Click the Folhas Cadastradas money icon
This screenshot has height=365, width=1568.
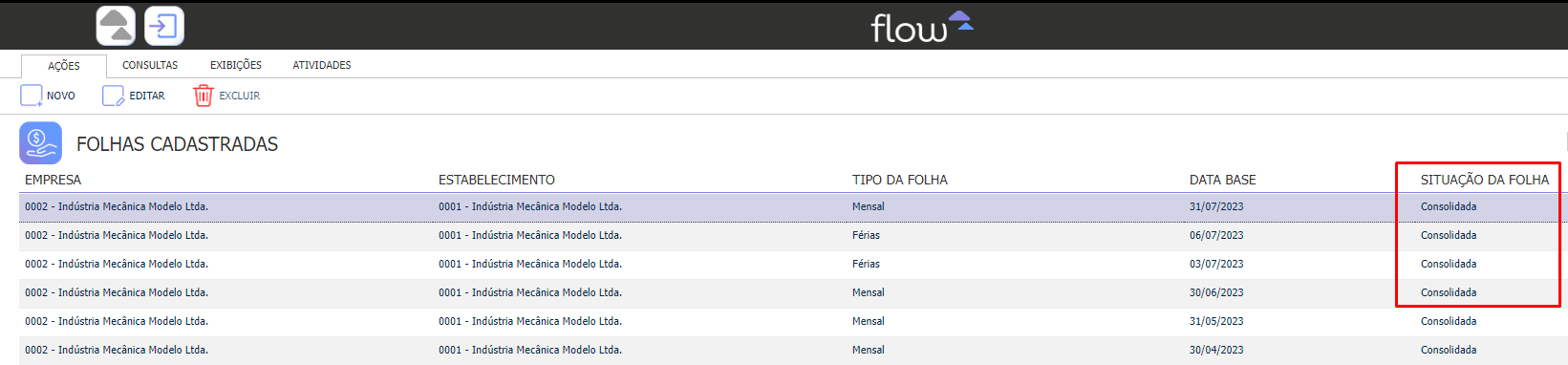coord(40,143)
